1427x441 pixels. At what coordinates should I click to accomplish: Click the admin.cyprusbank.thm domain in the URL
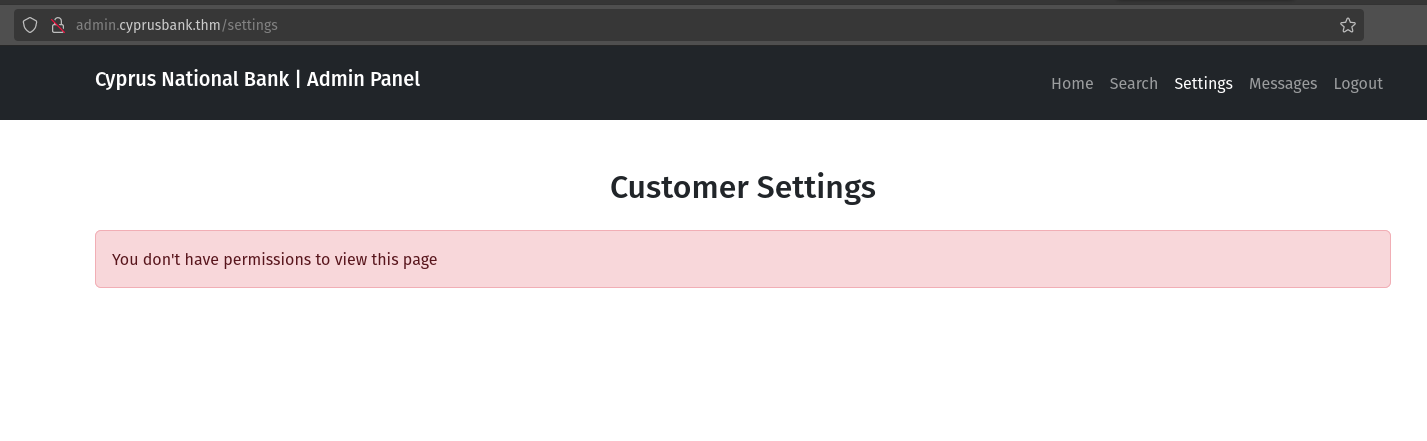point(148,25)
